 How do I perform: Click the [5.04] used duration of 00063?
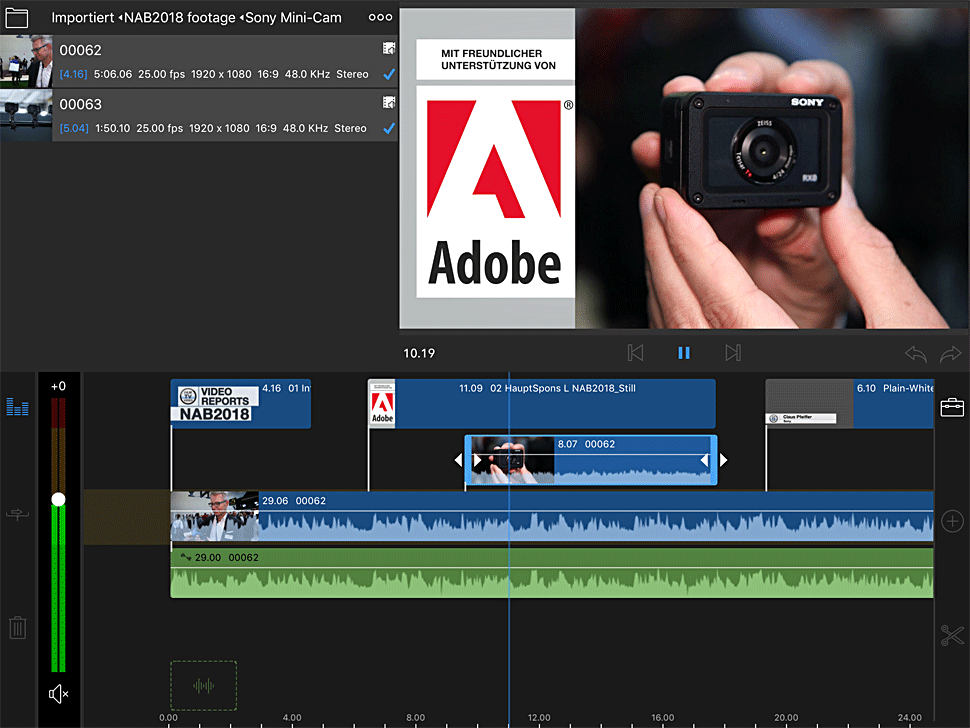74,129
